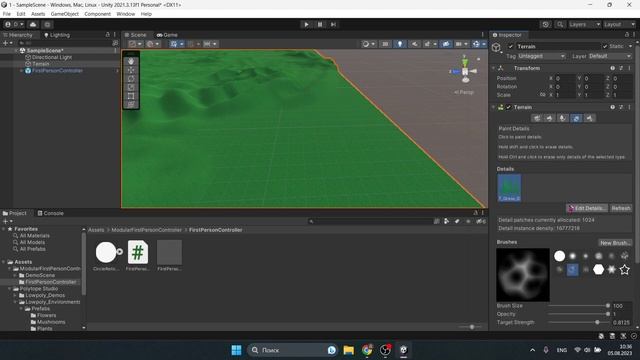Open the Static options dropdown arrow
Image resolution: width=640 pixels, height=360 pixels.
[x=630, y=46]
